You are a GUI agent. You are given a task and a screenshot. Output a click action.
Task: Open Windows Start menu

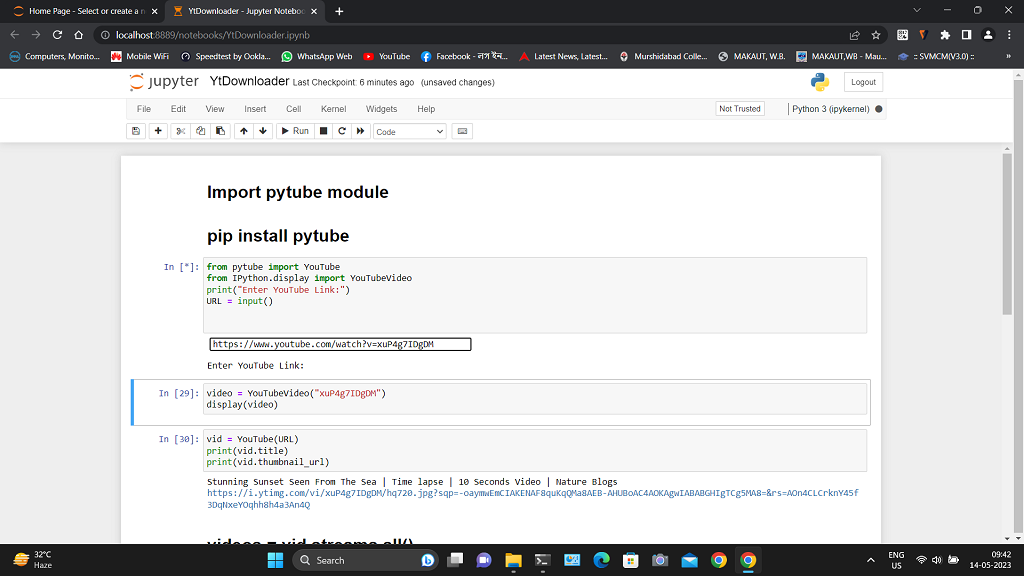coord(276,560)
